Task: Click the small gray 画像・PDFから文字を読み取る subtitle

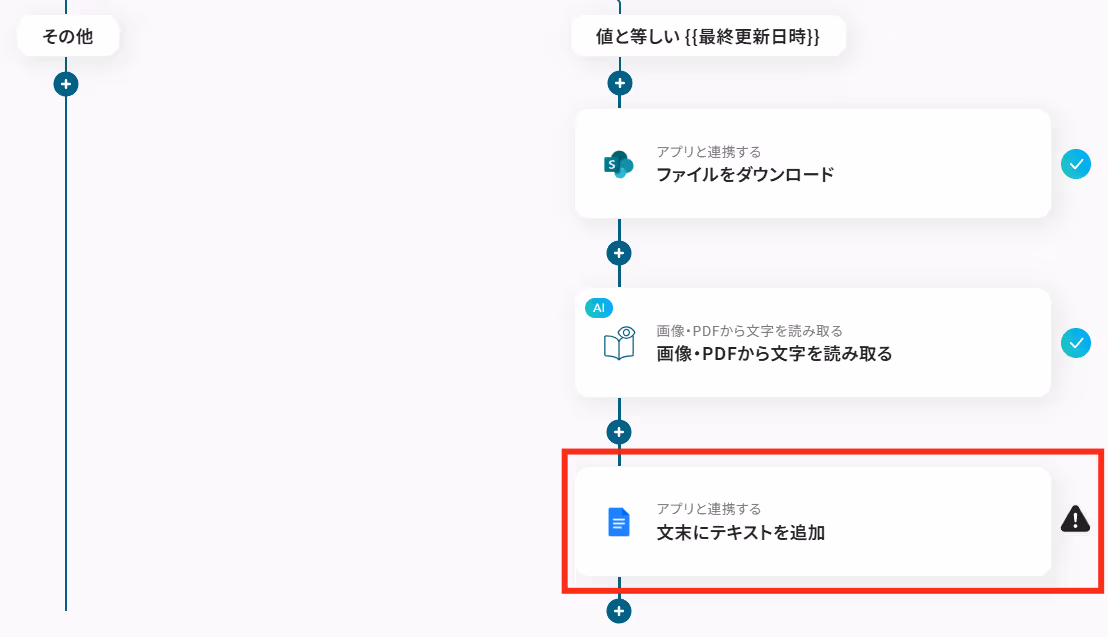Action: tap(749, 331)
